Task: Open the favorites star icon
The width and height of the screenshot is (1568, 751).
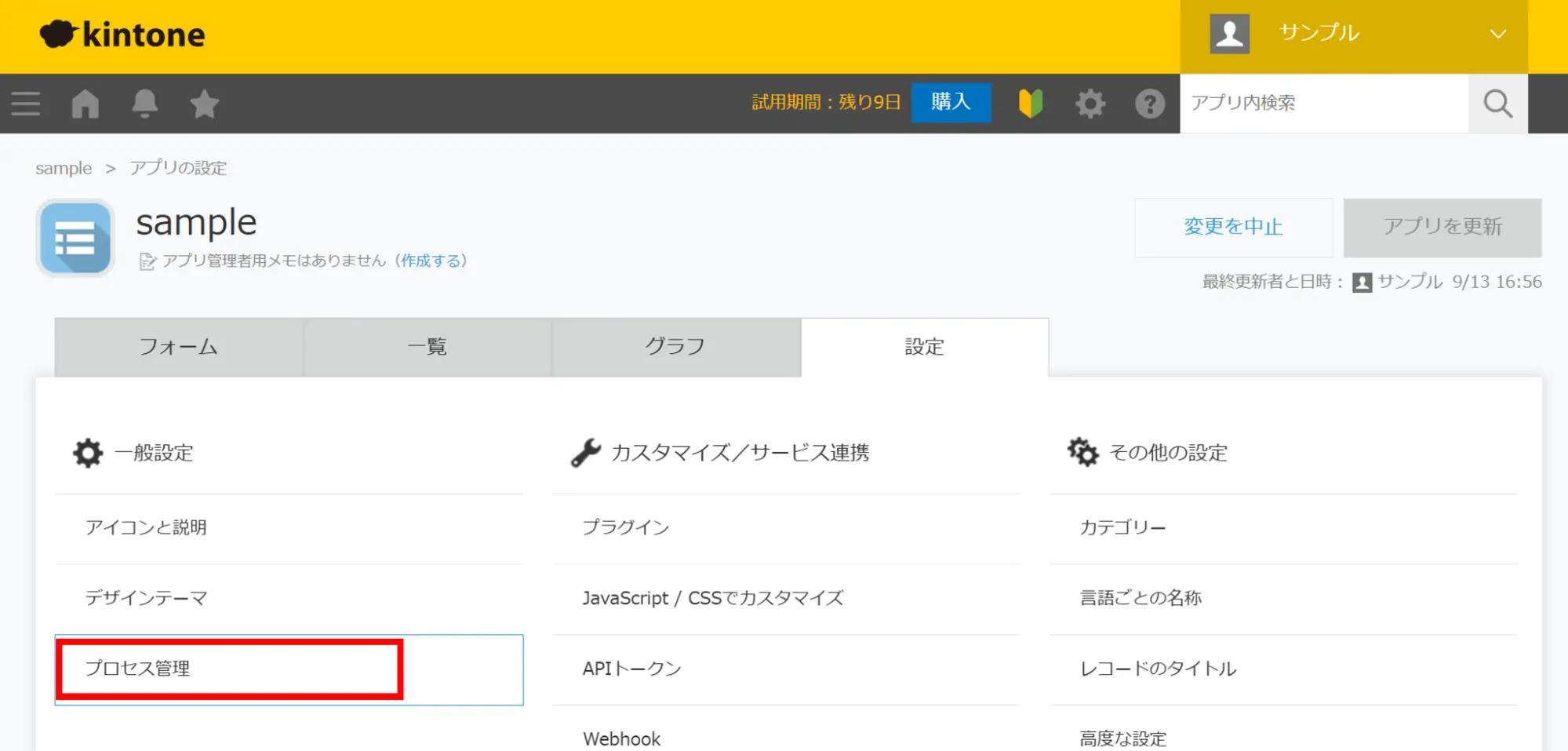Action: coord(204,104)
